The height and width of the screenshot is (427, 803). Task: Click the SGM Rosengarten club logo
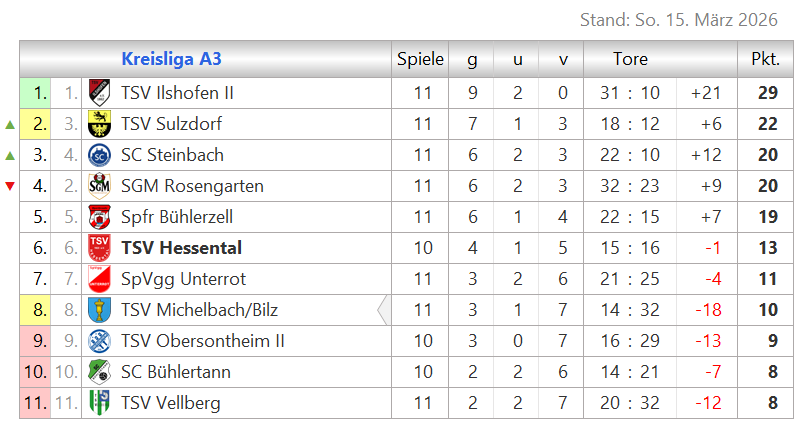click(99, 186)
